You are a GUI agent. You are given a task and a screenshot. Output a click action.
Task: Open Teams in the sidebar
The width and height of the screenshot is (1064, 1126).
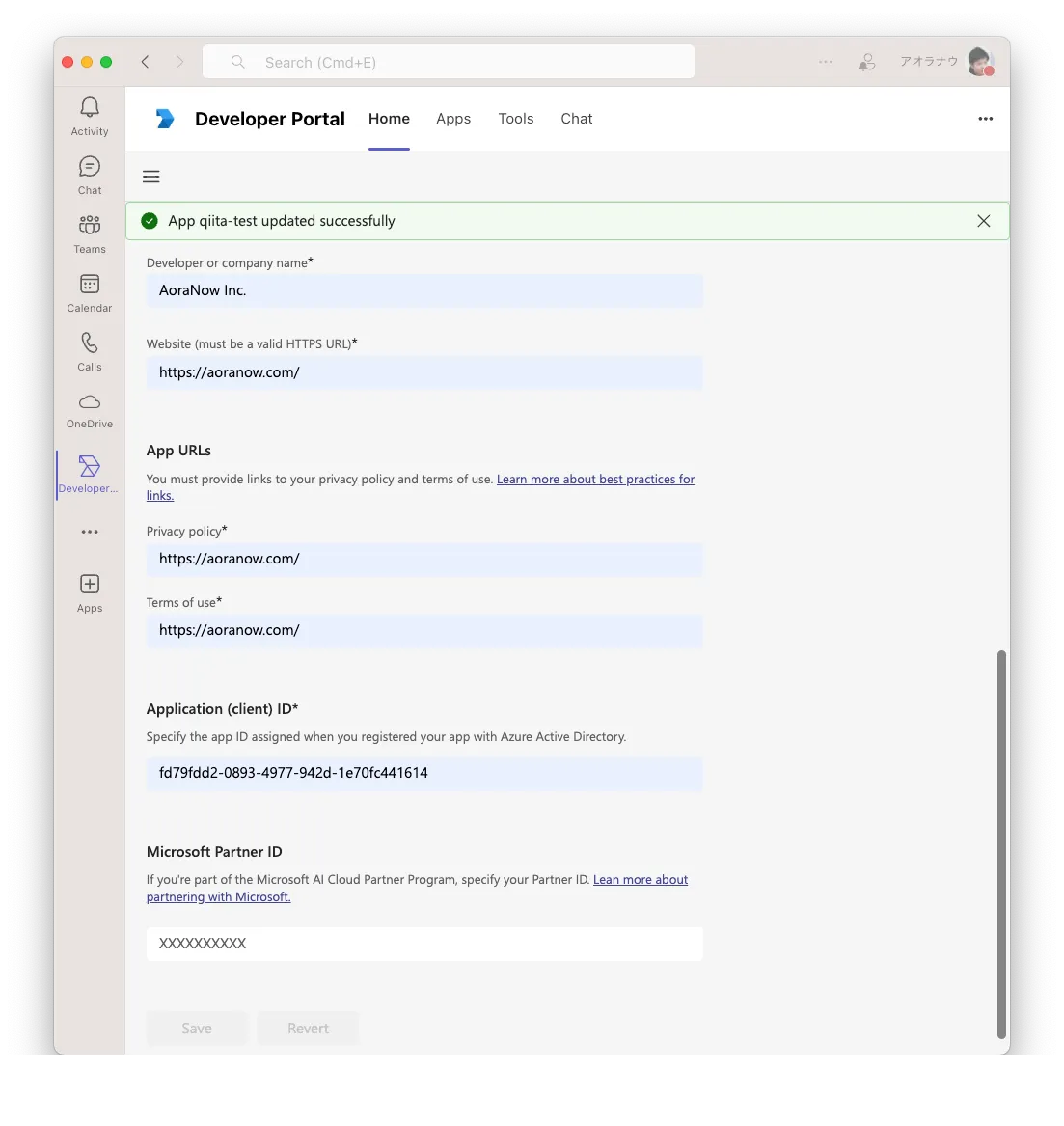coord(89,234)
